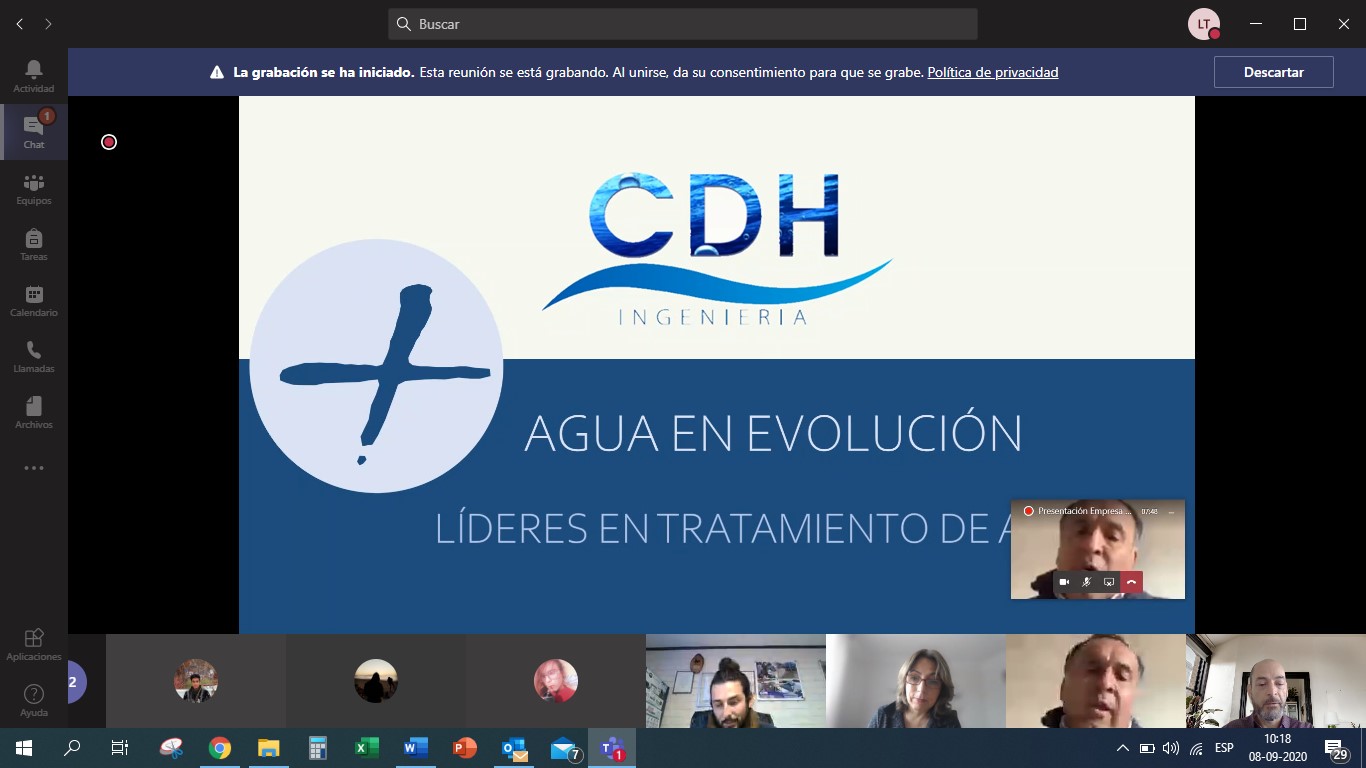This screenshot has height=768, width=1366.
Task: Select the first participant avatar thumbnail
Action: pyautogui.click(x=196, y=681)
